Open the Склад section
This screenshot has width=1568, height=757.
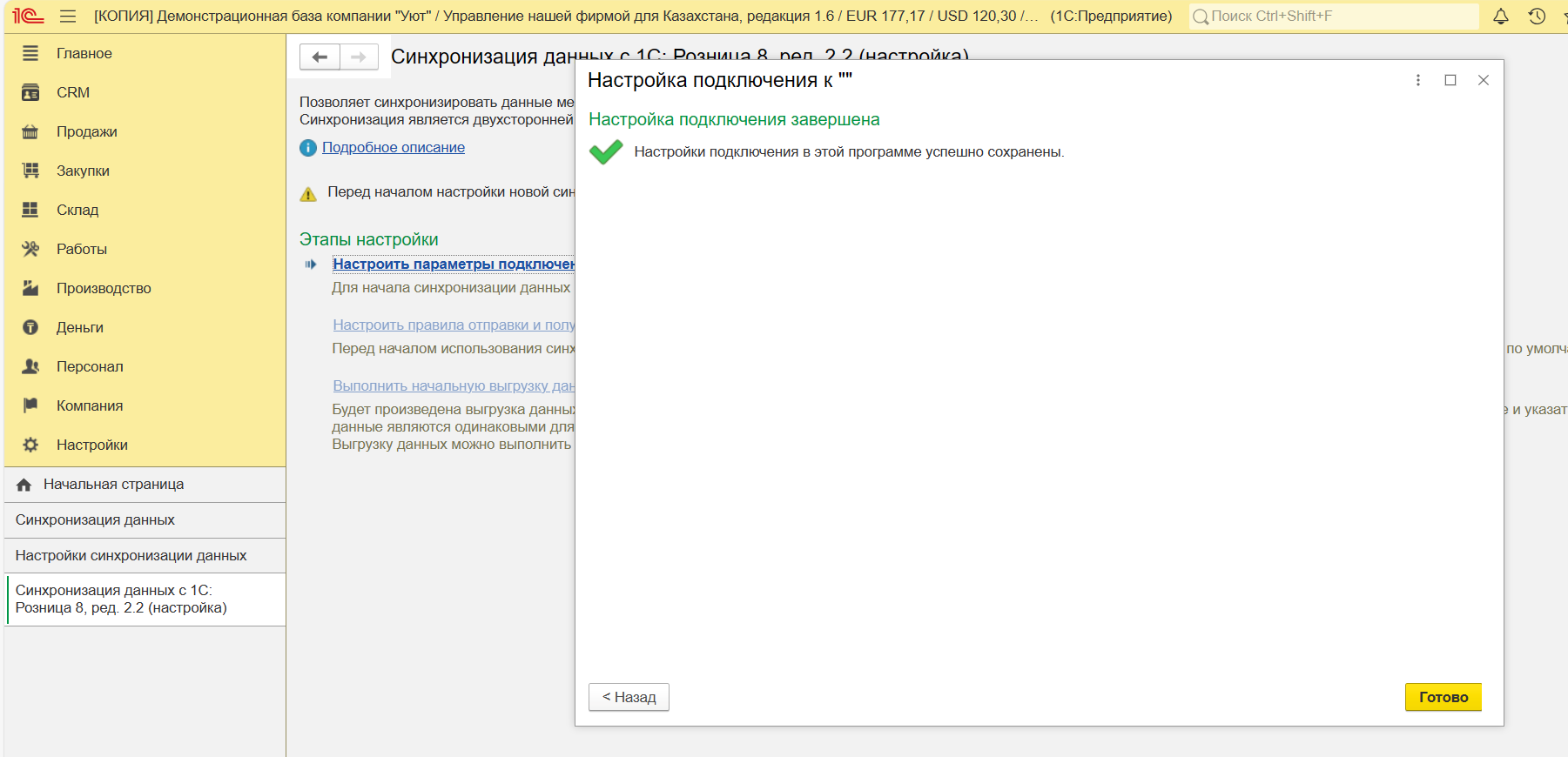coord(77,210)
